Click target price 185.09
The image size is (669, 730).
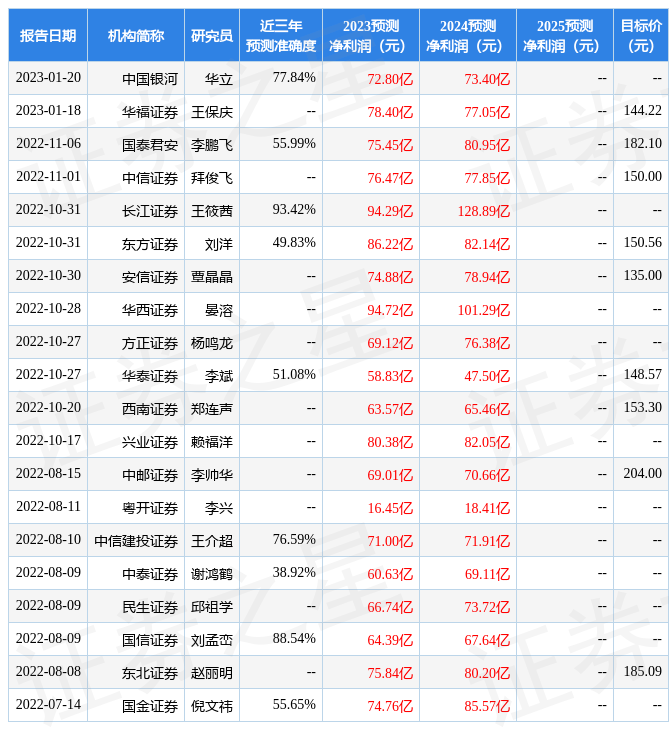(642, 672)
